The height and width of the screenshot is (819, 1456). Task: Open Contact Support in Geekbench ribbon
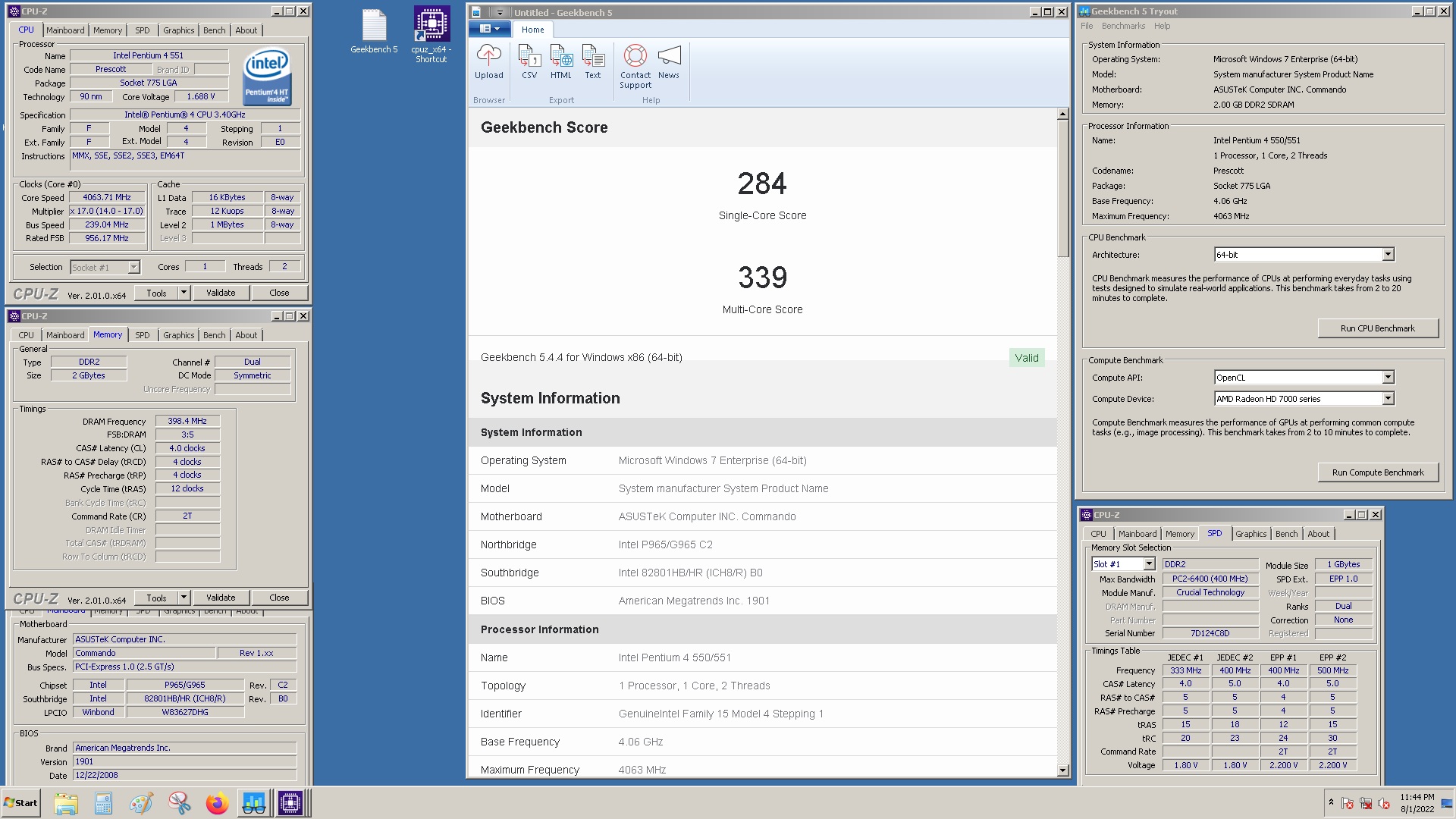635,67
